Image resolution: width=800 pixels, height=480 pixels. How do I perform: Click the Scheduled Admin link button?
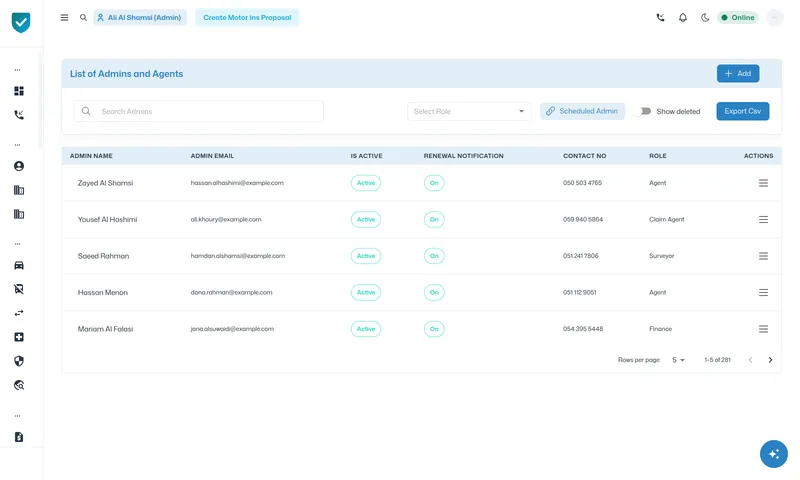click(582, 111)
